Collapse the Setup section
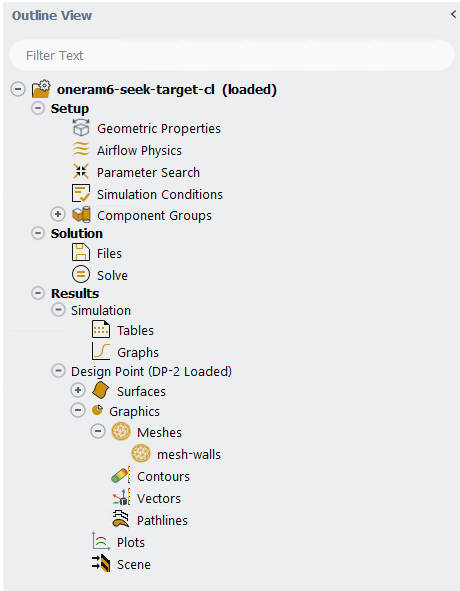Screen dimensions: 460x591 (38, 108)
